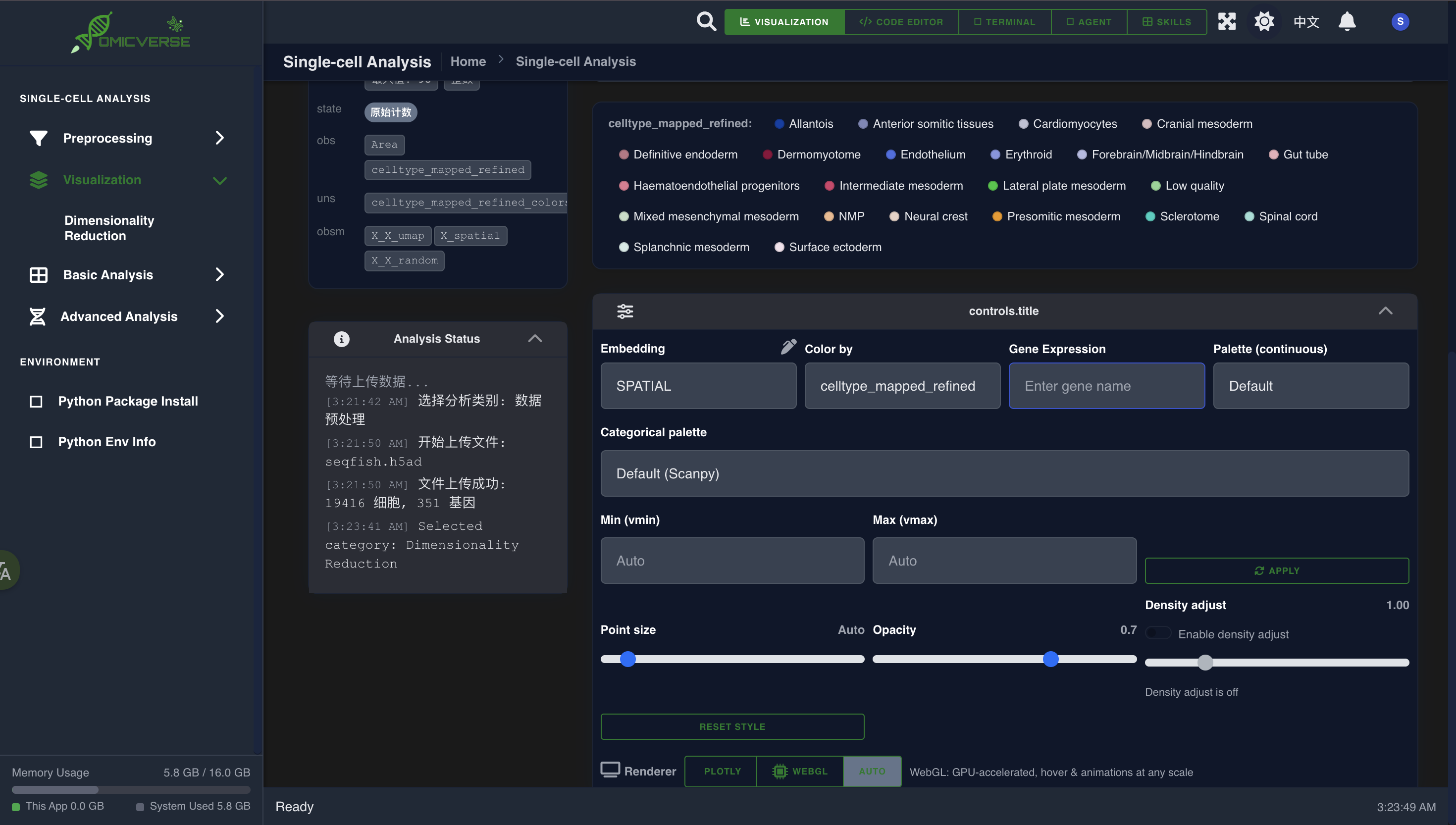Open the search magnifier icon
The image size is (1456, 825).
tap(706, 21)
